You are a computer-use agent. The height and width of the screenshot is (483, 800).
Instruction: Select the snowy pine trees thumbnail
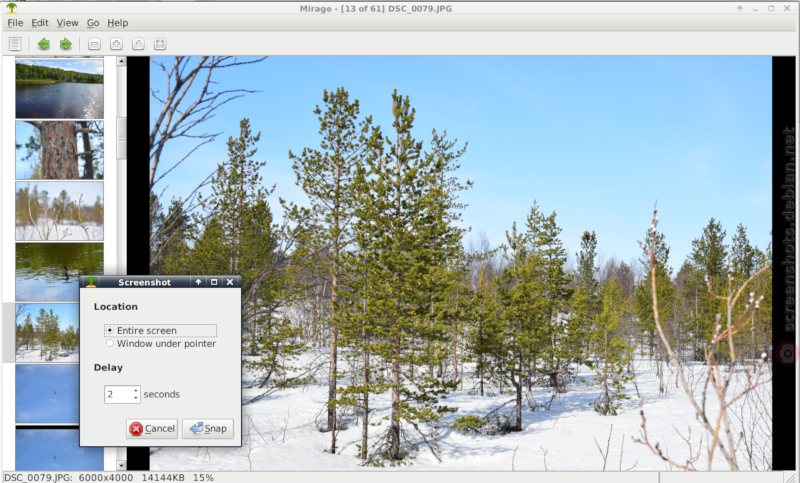pyautogui.click(x=47, y=333)
